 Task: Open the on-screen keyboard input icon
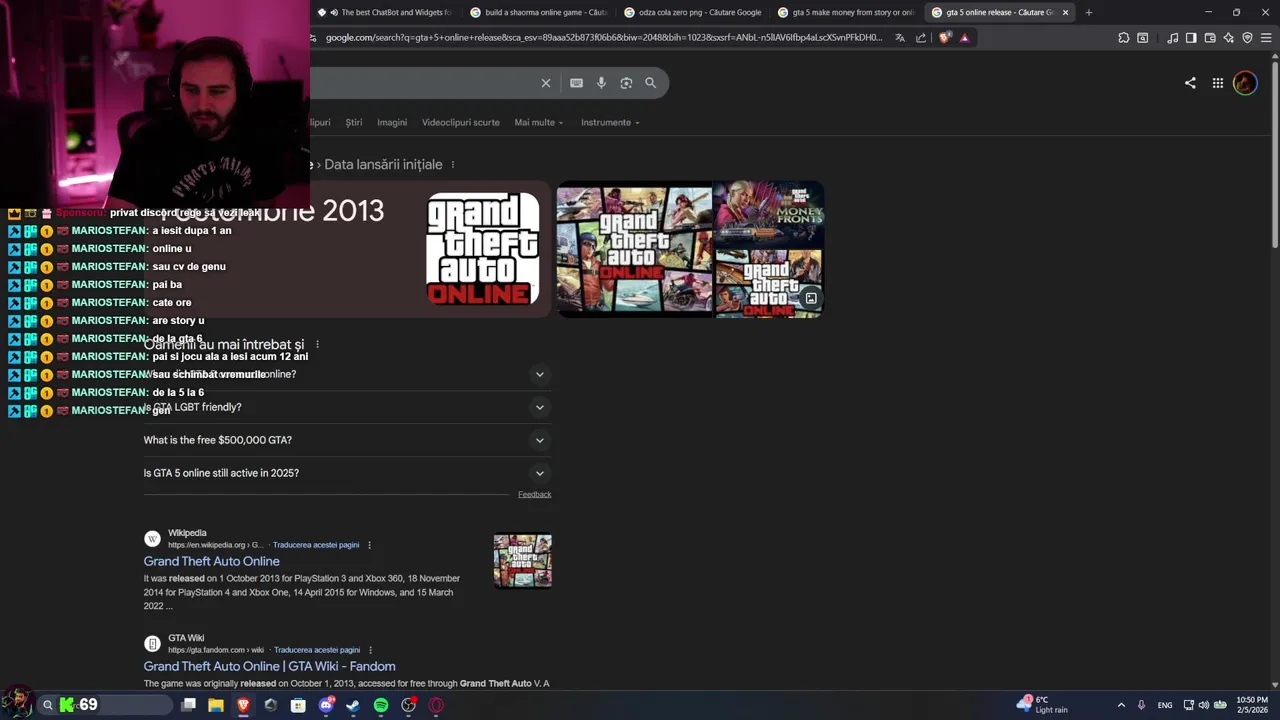coord(576,83)
